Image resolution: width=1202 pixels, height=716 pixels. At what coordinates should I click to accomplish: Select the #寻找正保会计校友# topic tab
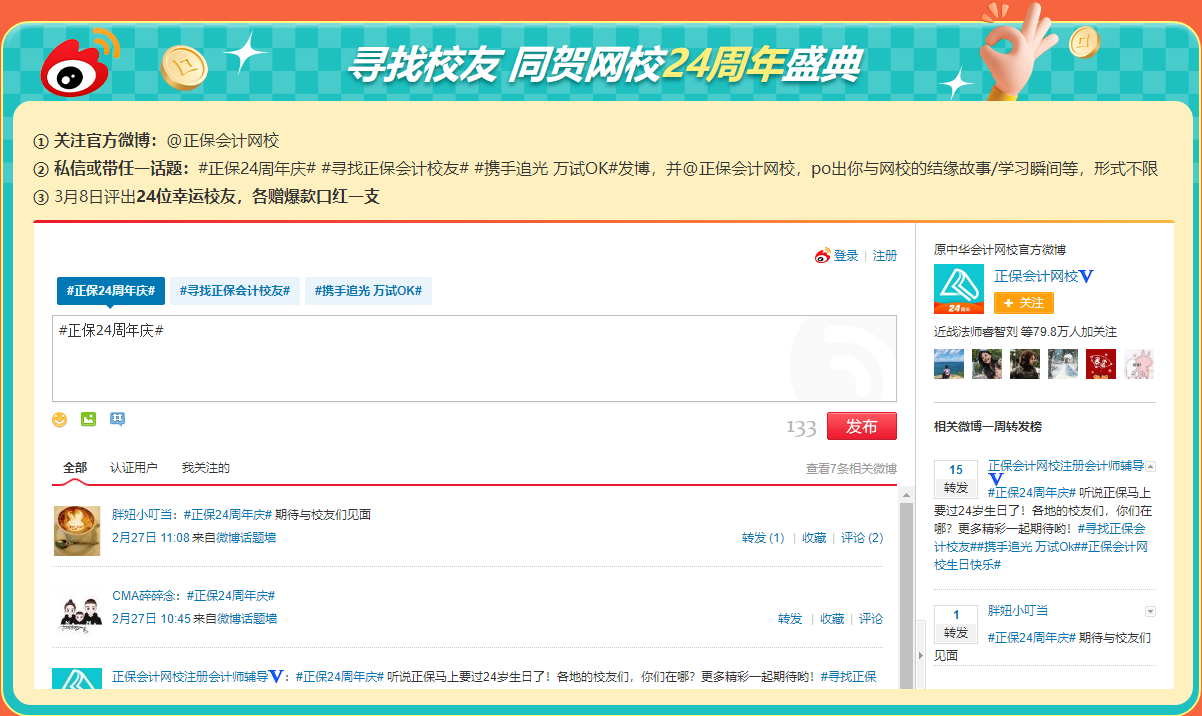point(235,291)
